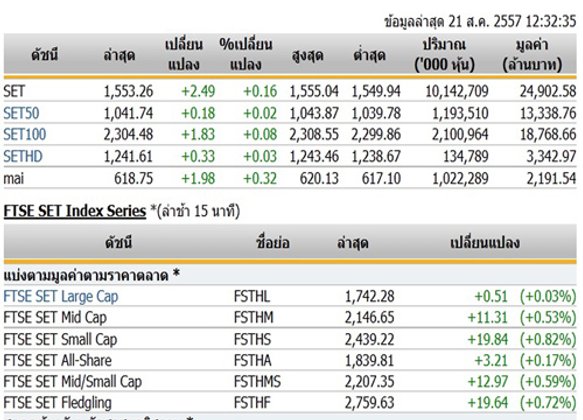
Task: Click Mid Cap change +11.31
Action: [487, 318]
